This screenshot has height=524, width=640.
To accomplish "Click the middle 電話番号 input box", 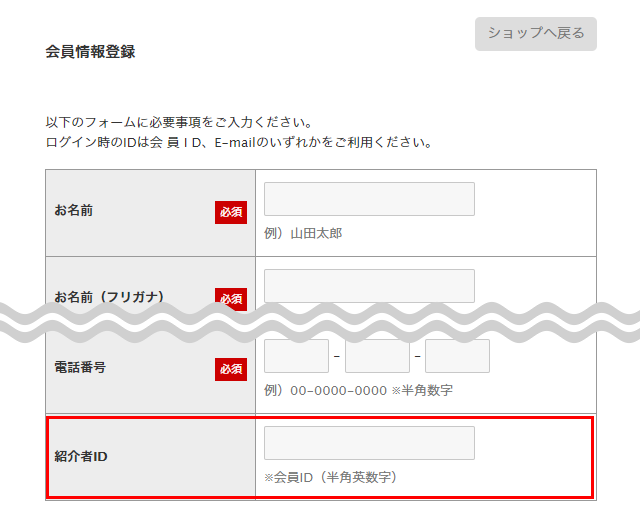I will click(377, 357).
